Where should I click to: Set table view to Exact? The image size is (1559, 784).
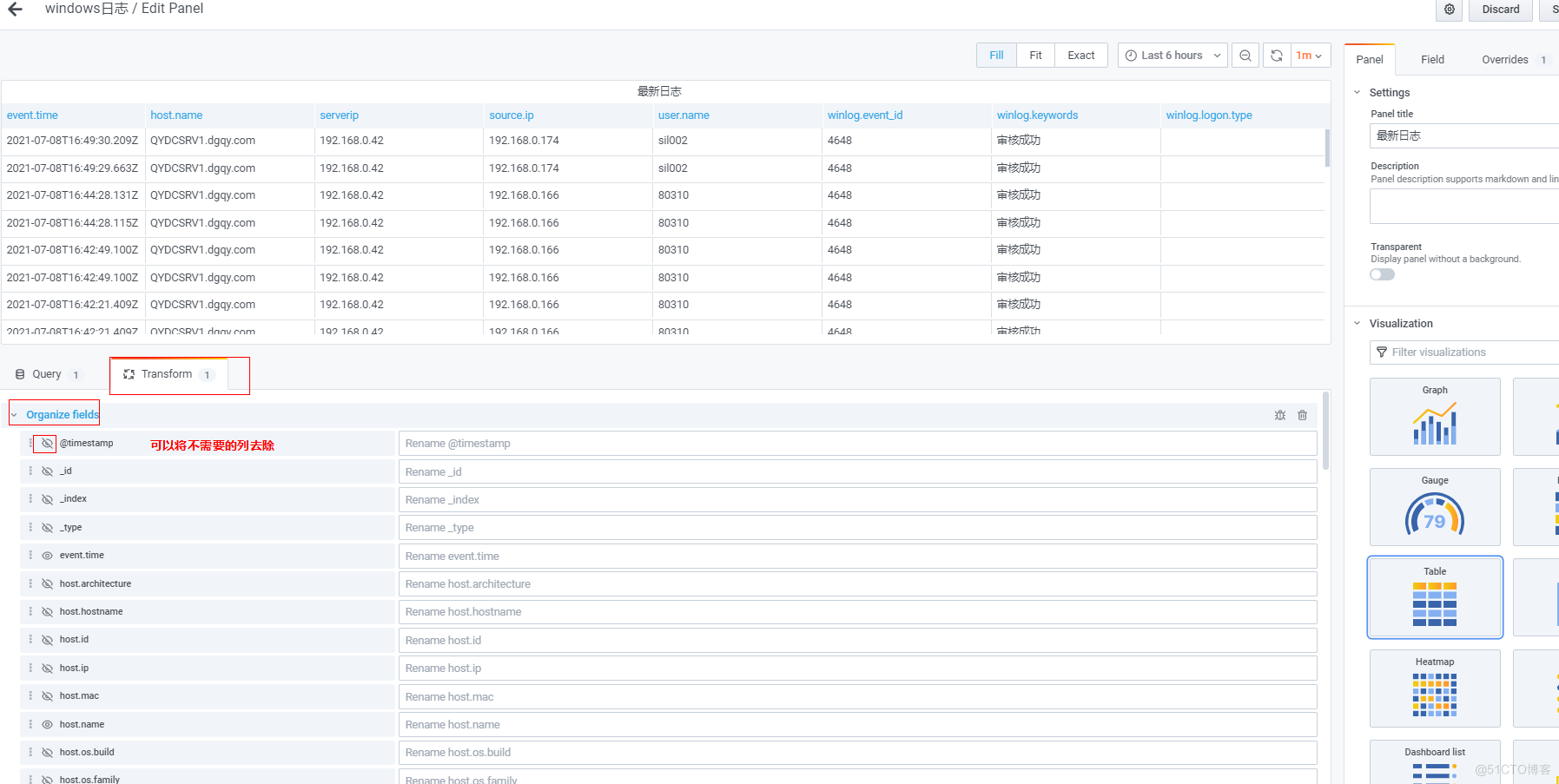tap(1081, 56)
